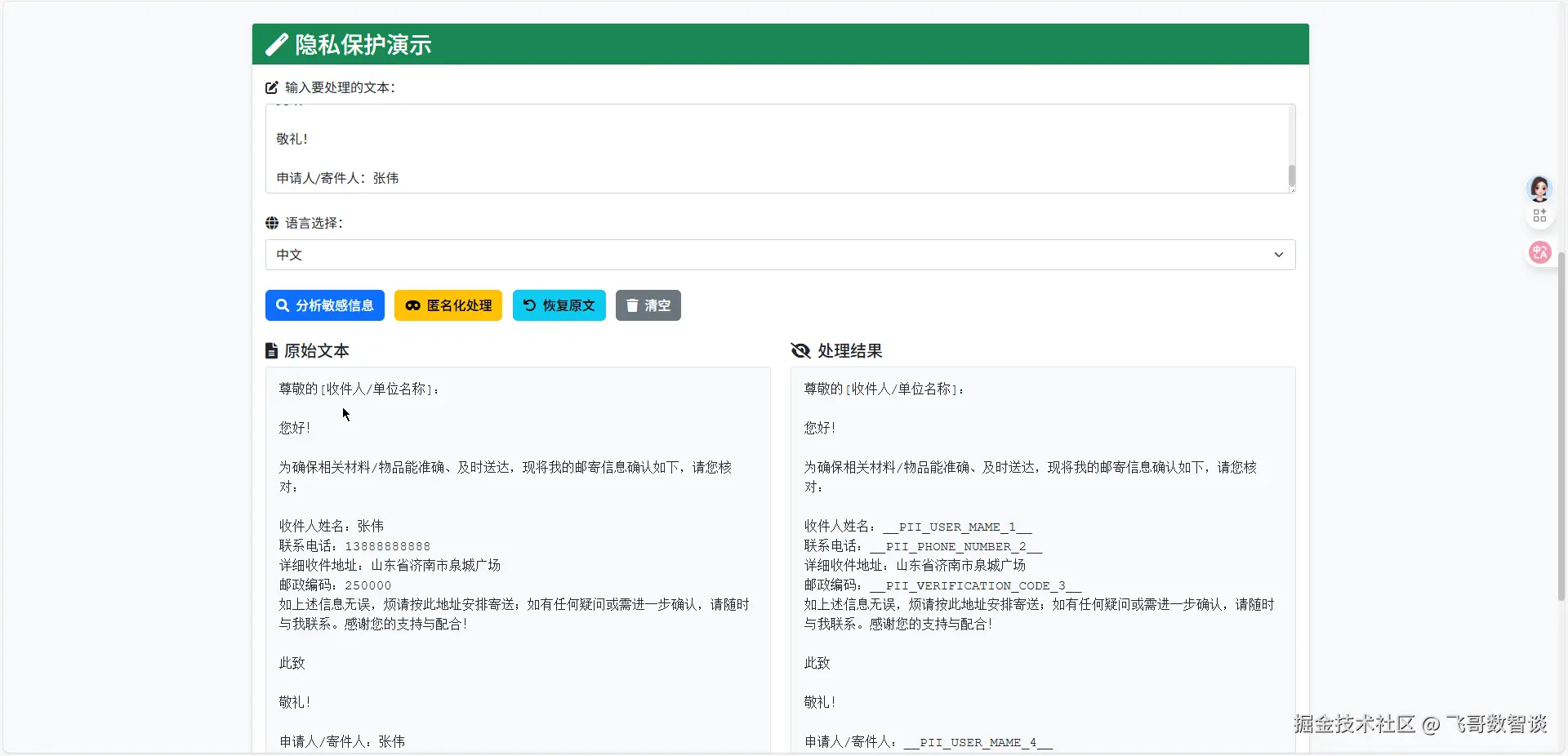
Task: Click the grid-plus icon under the avatar
Action: tap(1539, 216)
